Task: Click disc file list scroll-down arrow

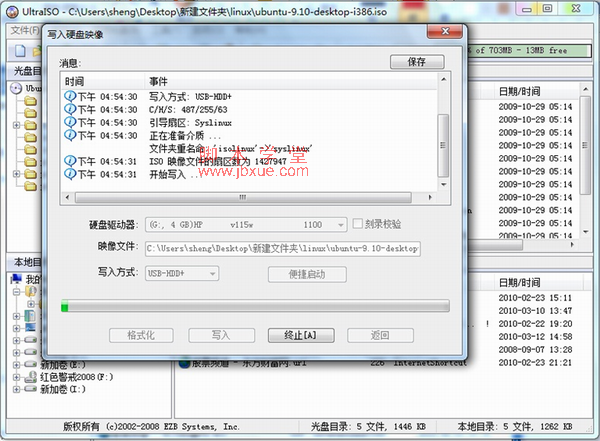Action: pyautogui.click(x=585, y=232)
